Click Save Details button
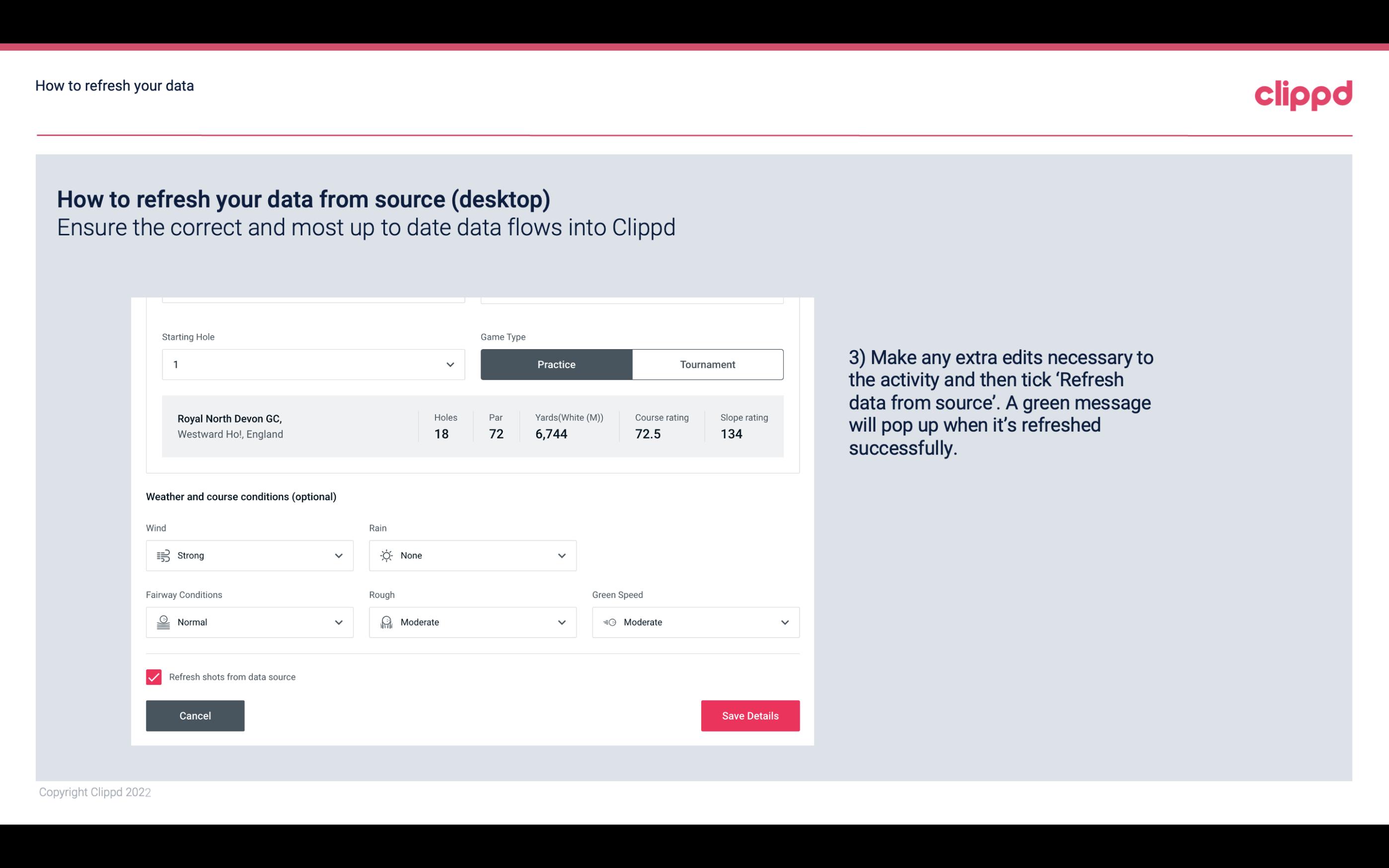 [x=750, y=715]
